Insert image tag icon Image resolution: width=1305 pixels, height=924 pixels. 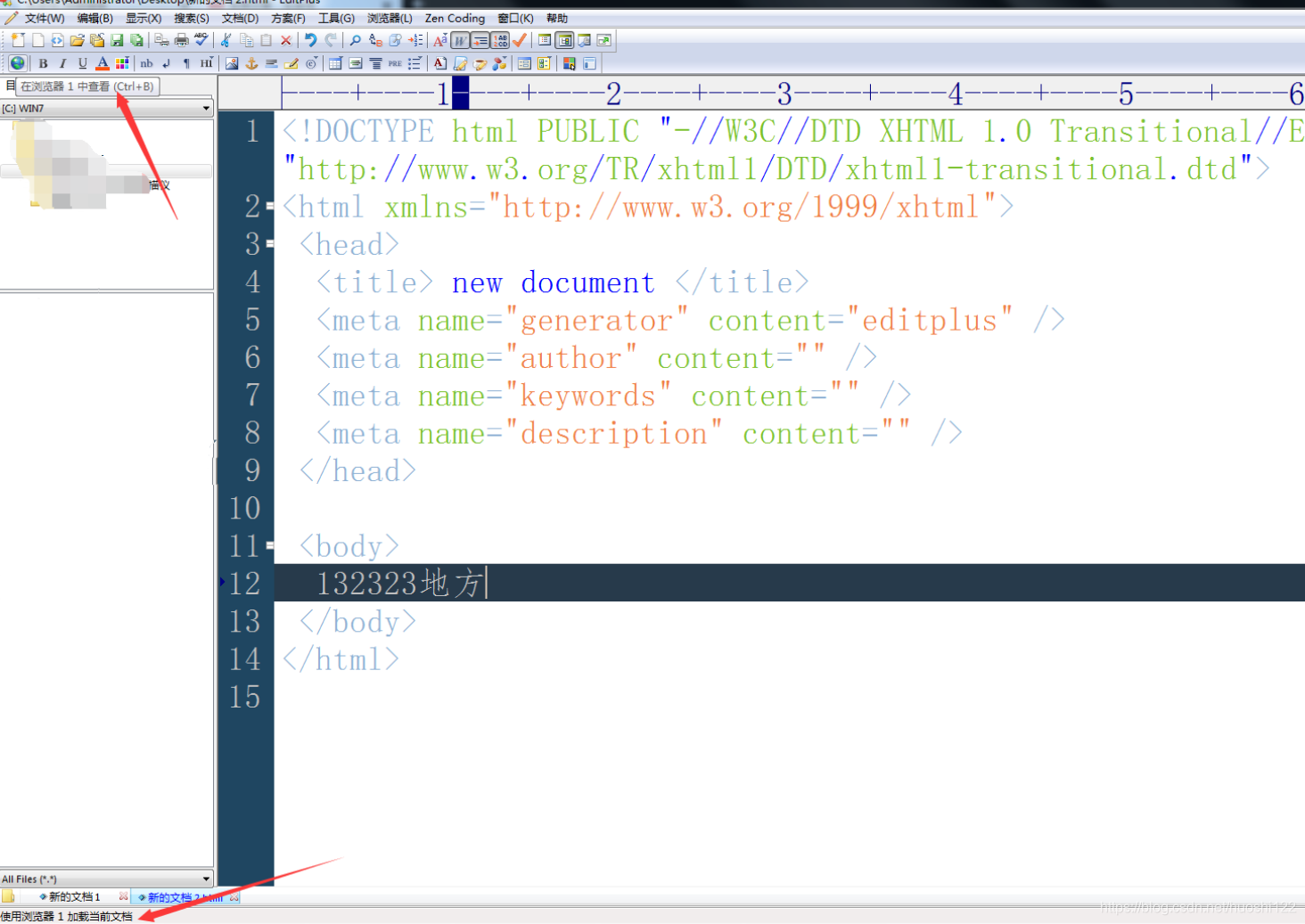[x=232, y=63]
